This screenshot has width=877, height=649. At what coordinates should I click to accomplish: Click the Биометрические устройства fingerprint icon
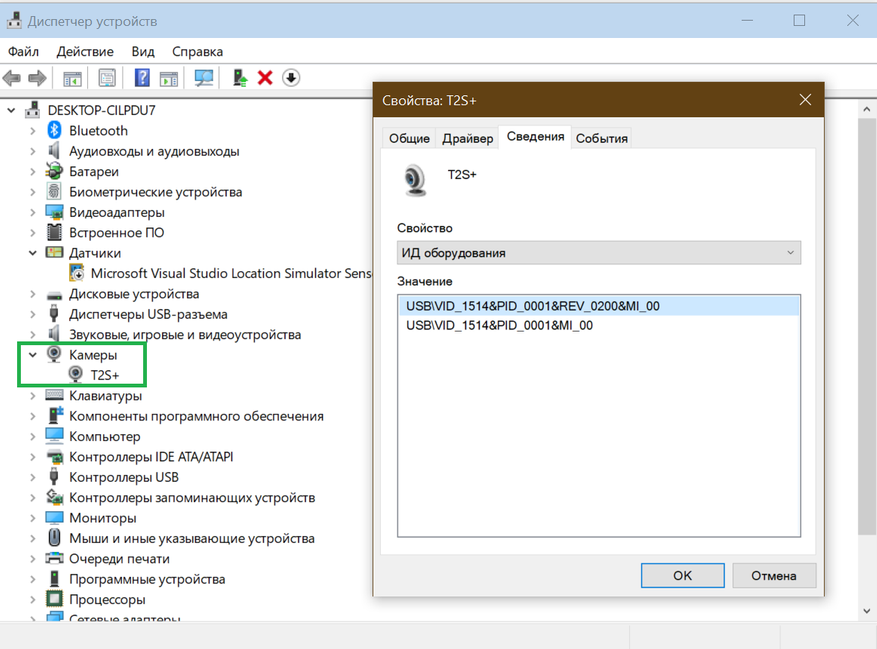(x=54, y=191)
